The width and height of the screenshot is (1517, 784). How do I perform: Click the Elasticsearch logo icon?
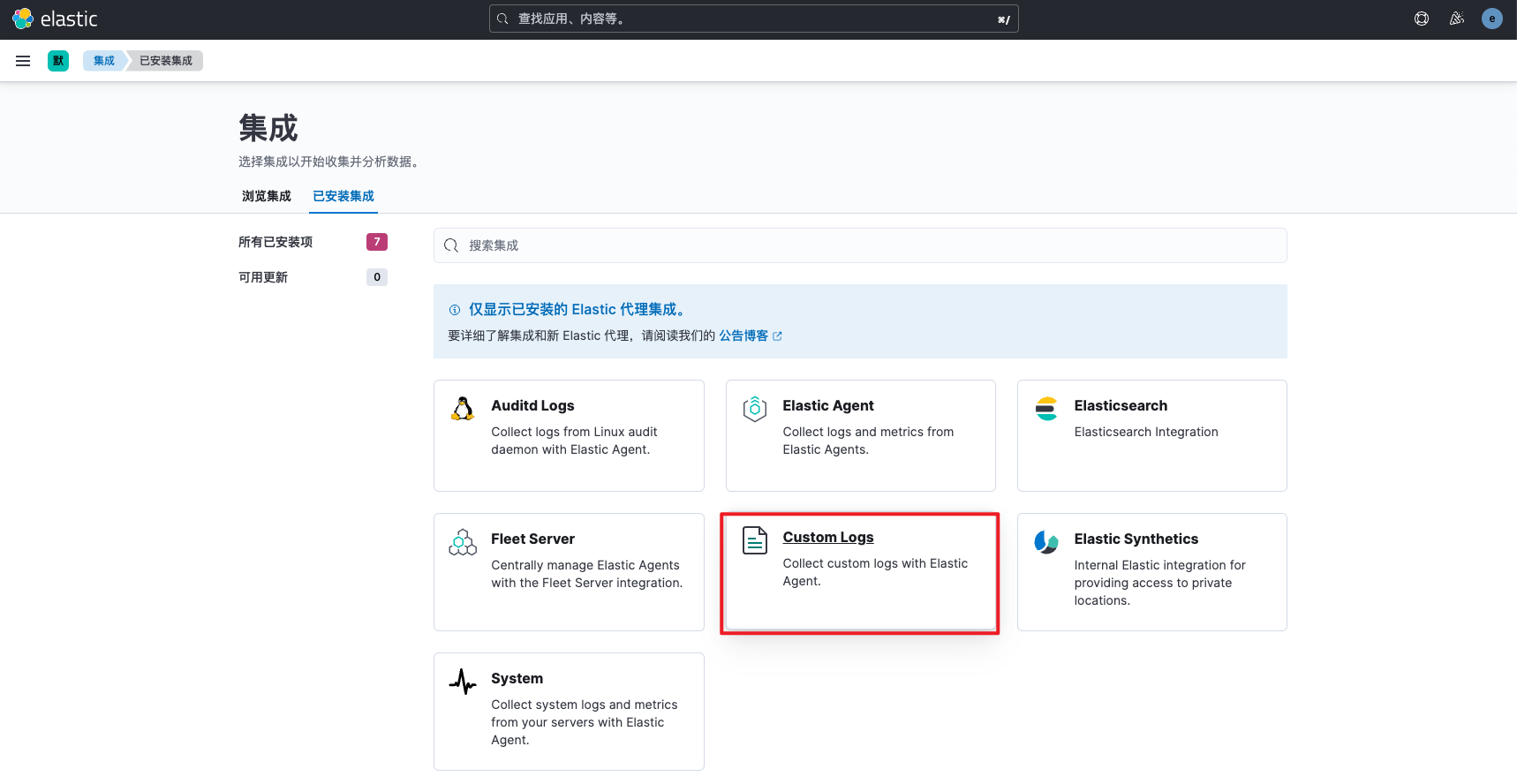pos(1046,409)
